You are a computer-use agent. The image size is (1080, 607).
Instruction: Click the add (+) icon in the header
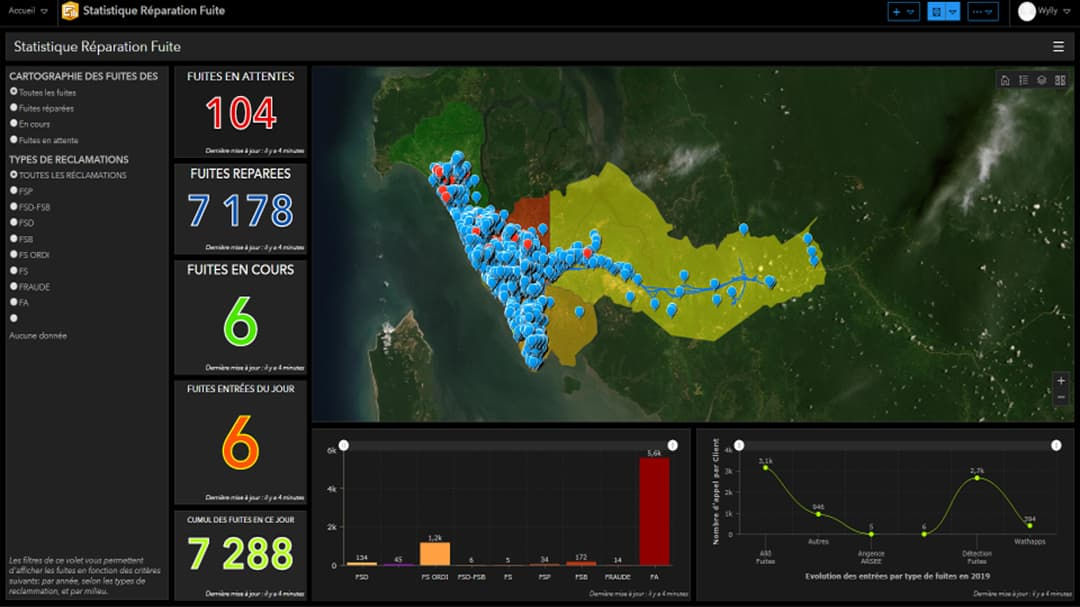[x=896, y=11]
